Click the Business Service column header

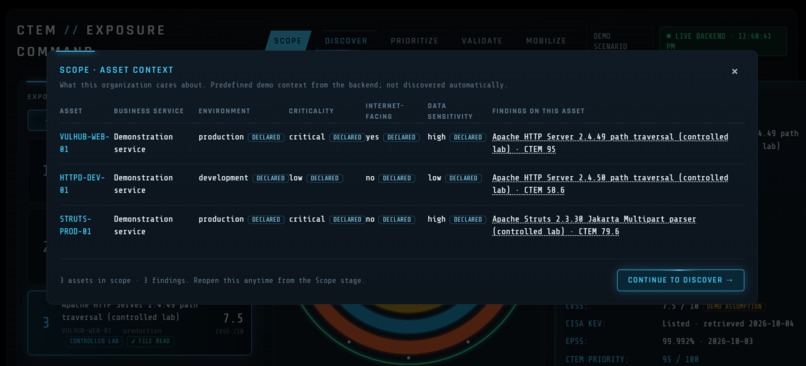pyautogui.click(x=149, y=111)
